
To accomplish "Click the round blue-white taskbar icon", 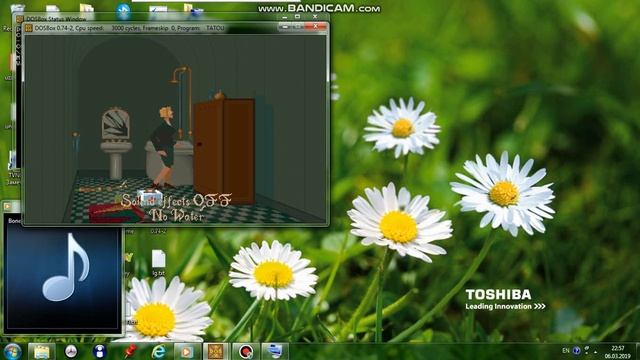I will [99, 351].
